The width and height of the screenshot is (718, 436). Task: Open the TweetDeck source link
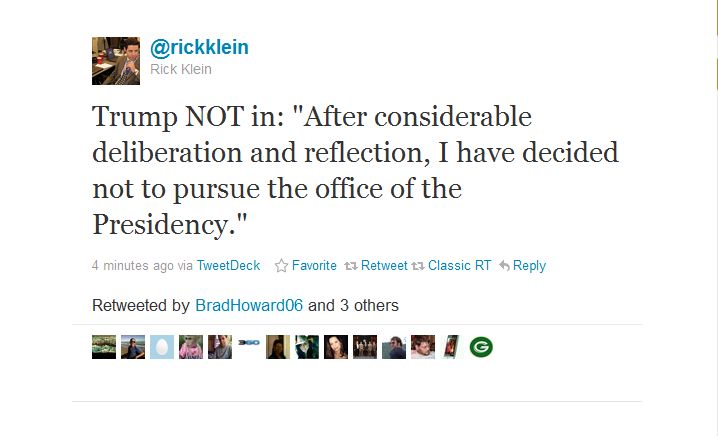[228, 266]
